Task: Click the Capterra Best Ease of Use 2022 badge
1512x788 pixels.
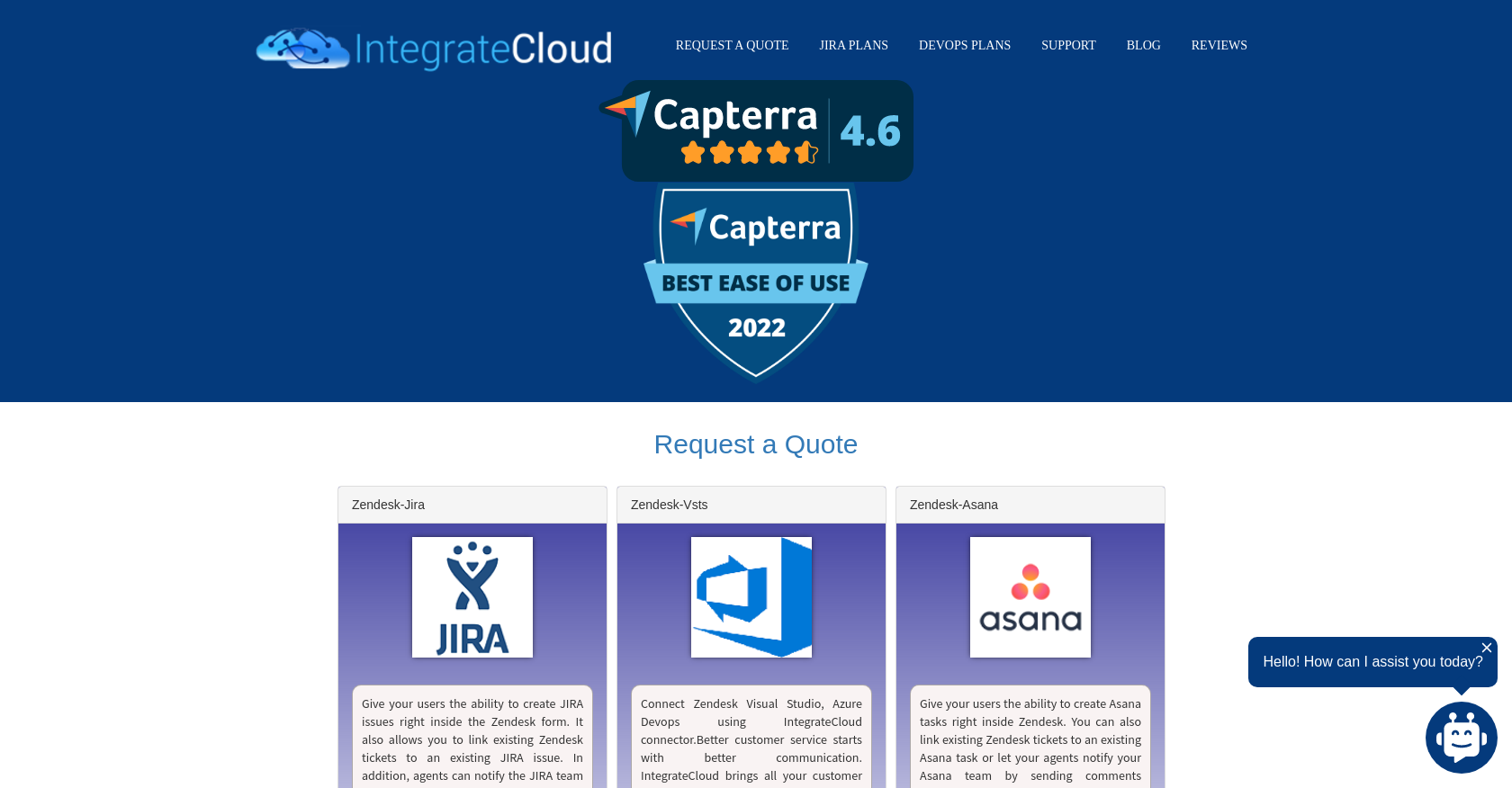Action: 756,282
